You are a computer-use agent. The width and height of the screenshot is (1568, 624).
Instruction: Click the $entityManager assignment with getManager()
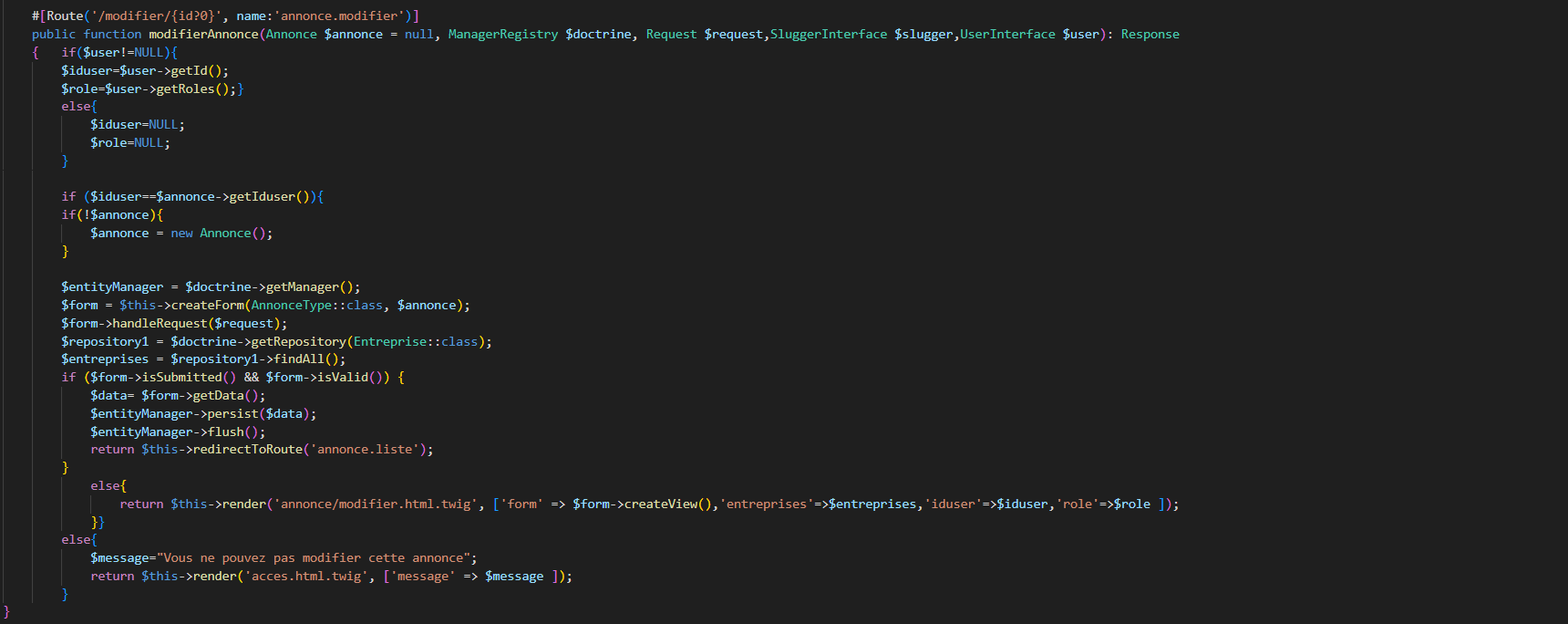coord(211,286)
